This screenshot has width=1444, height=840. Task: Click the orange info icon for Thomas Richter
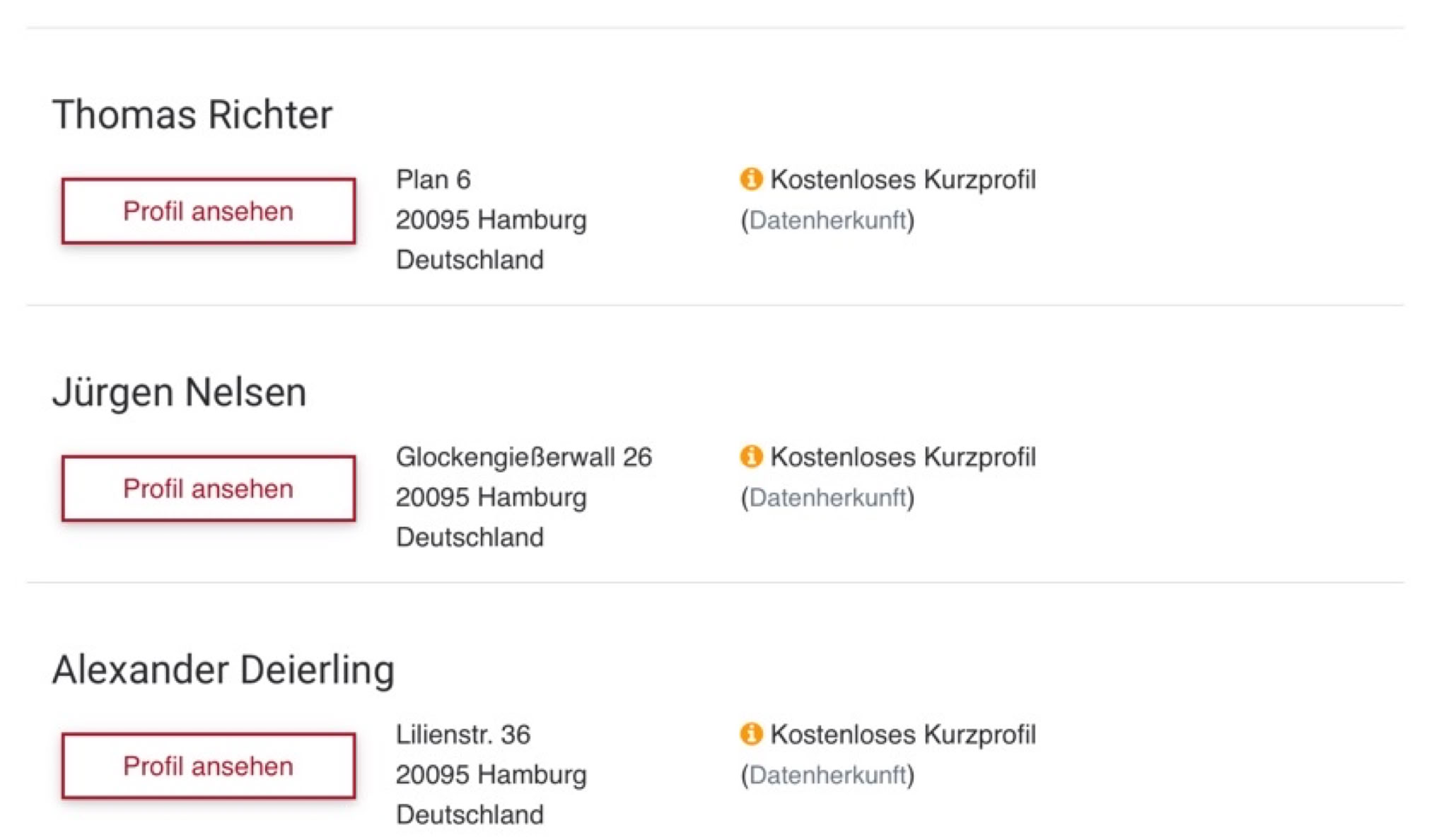[x=751, y=179]
